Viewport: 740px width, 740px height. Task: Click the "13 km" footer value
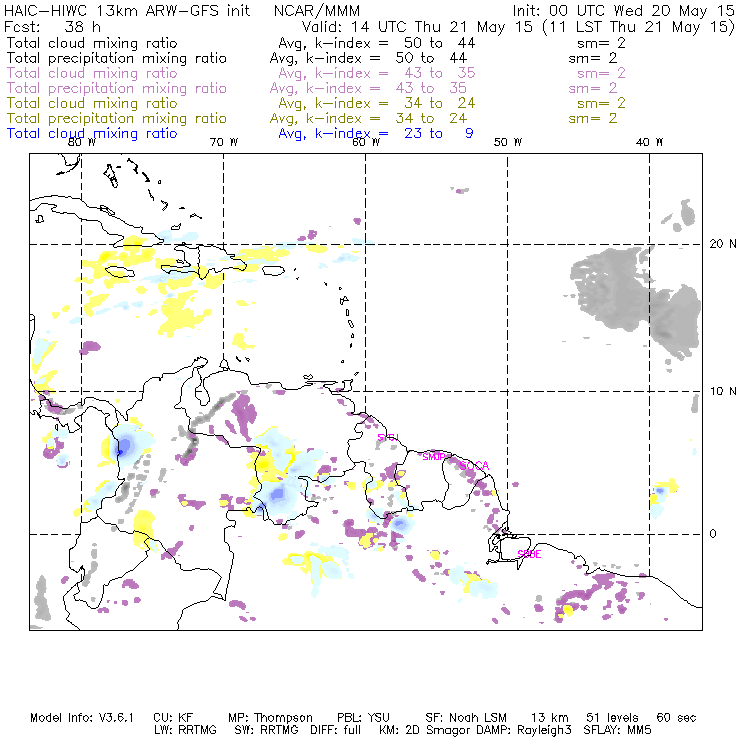(x=550, y=718)
